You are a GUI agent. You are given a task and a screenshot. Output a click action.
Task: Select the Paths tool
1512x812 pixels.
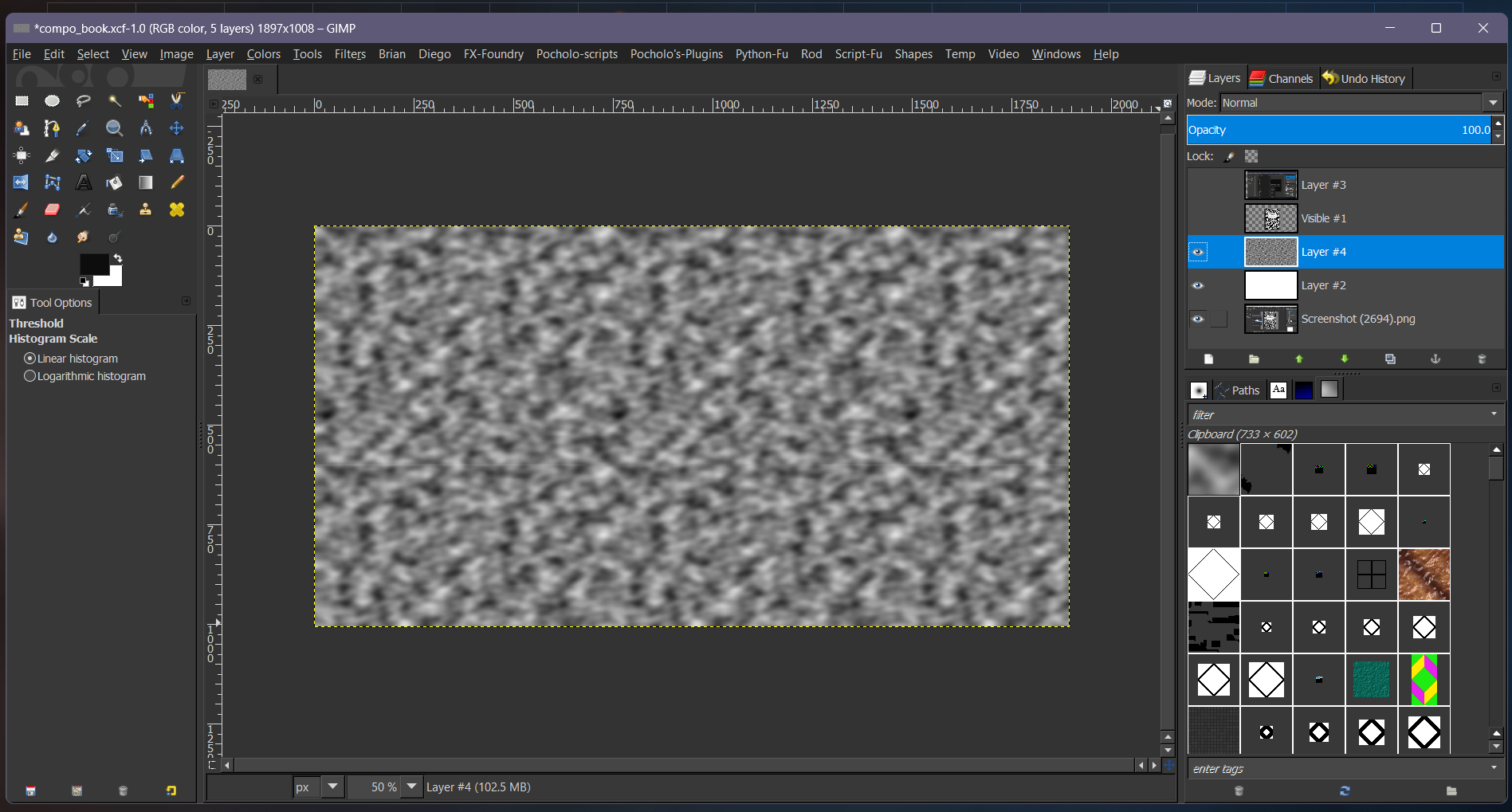coord(53,128)
